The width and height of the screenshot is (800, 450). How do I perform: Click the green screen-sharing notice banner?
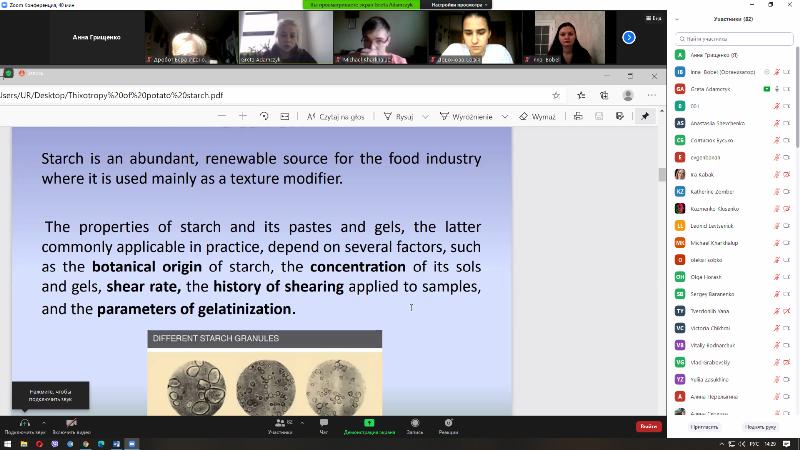coord(361,5)
